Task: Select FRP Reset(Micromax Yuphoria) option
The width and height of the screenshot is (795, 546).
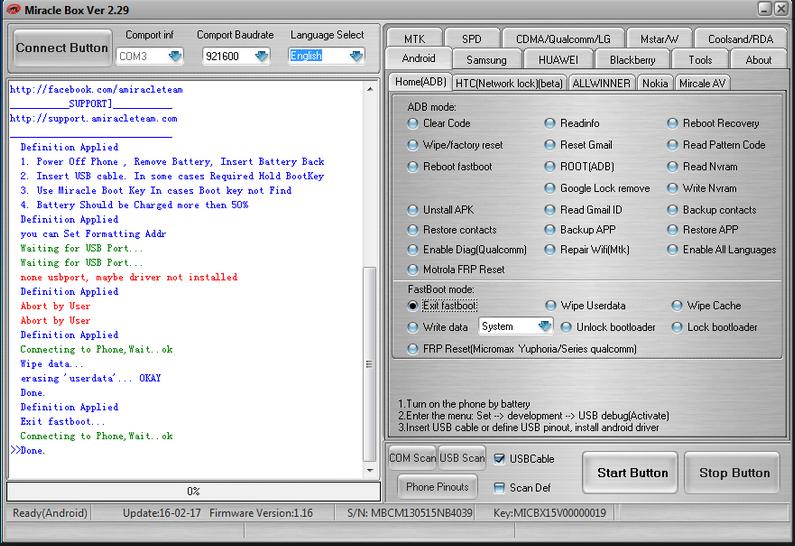Action: [522, 349]
